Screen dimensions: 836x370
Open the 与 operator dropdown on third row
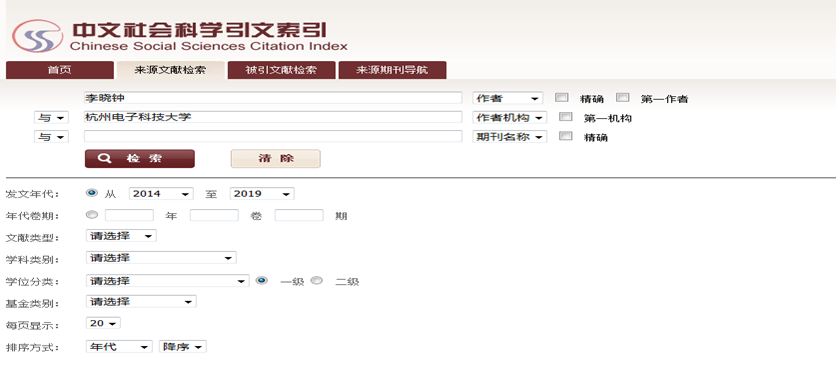pyautogui.click(x=51, y=137)
